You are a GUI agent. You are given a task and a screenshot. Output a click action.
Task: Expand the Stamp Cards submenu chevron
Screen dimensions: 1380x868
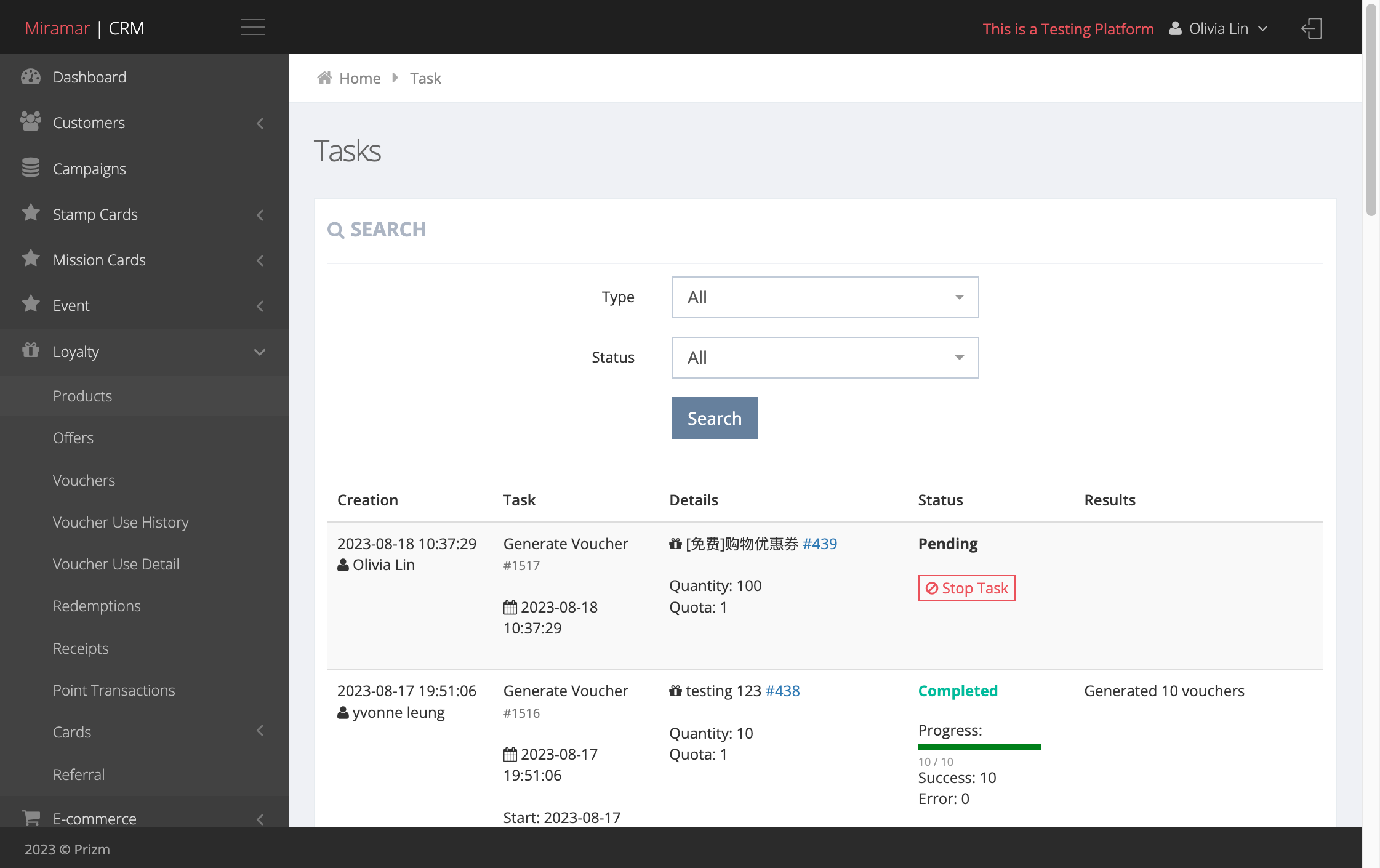(x=260, y=215)
